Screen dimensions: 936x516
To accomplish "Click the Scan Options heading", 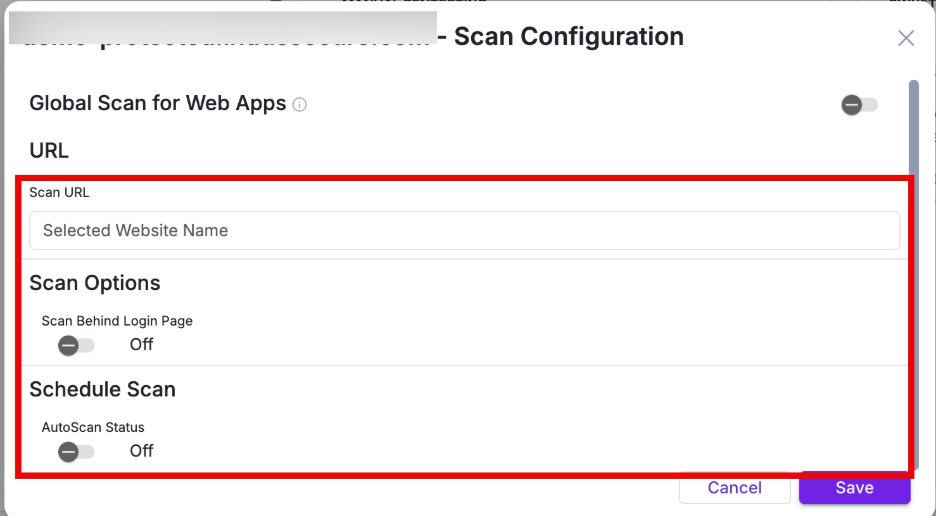I will pos(95,283).
